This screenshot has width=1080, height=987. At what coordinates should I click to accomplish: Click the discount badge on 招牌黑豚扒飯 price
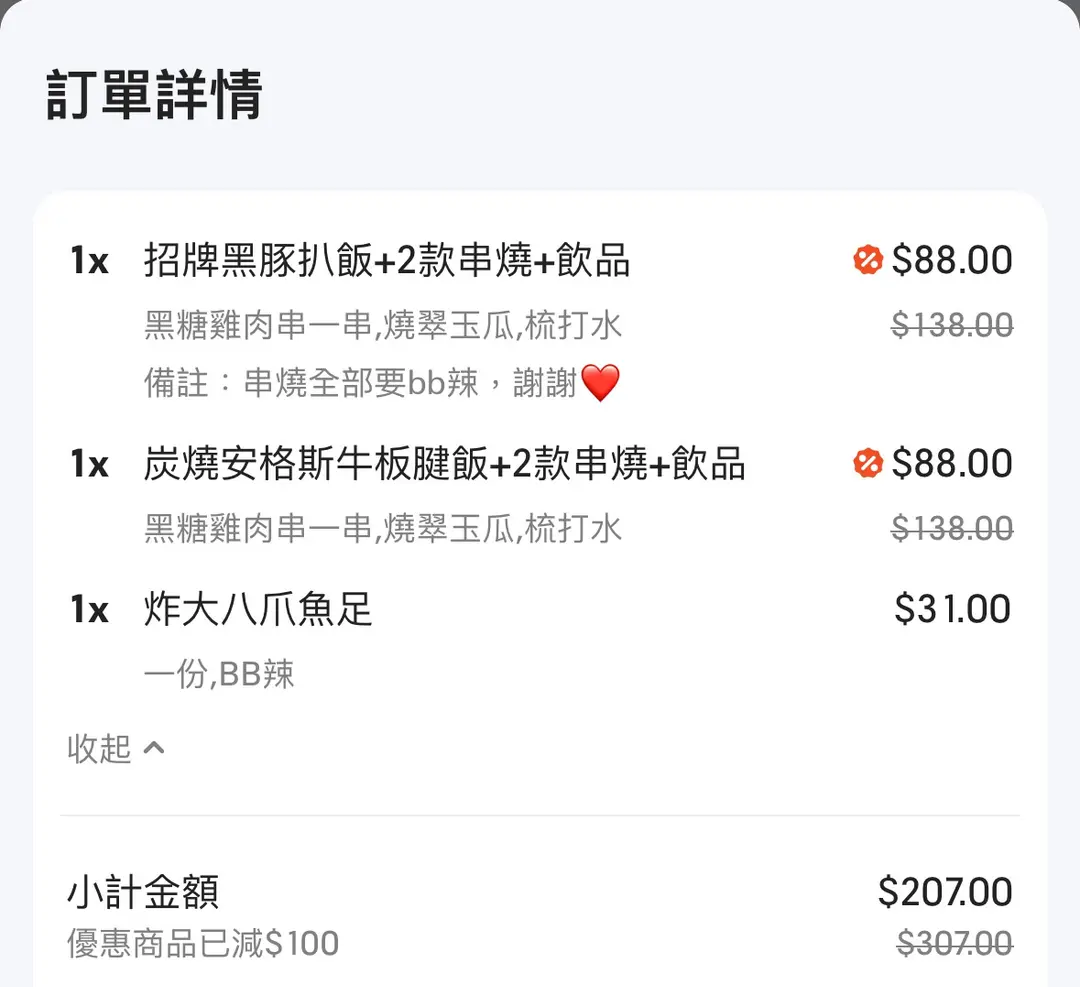[x=868, y=260]
